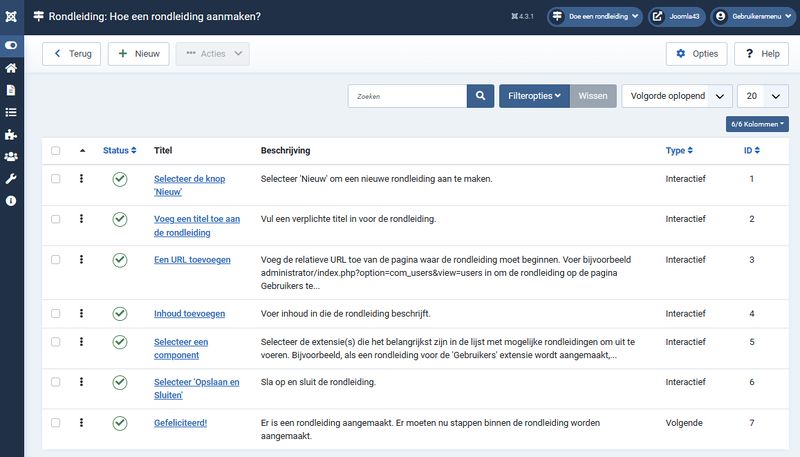Open the 'Doe een rondleiding' menu
Viewport: 800px width, 457px height.
point(594,16)
